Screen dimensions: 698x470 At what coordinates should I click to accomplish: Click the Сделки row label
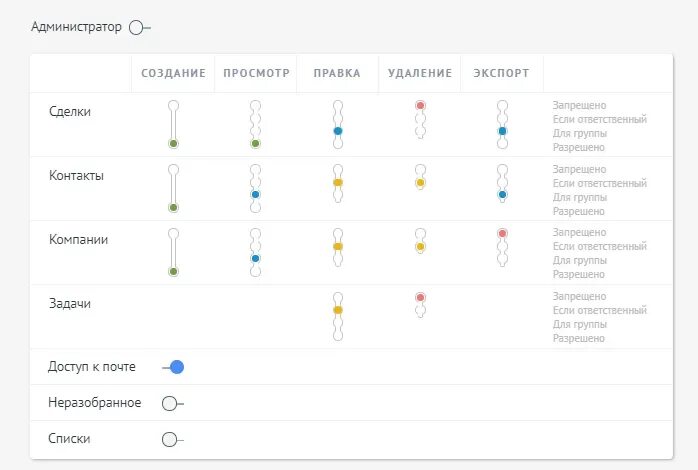point(70,112)
